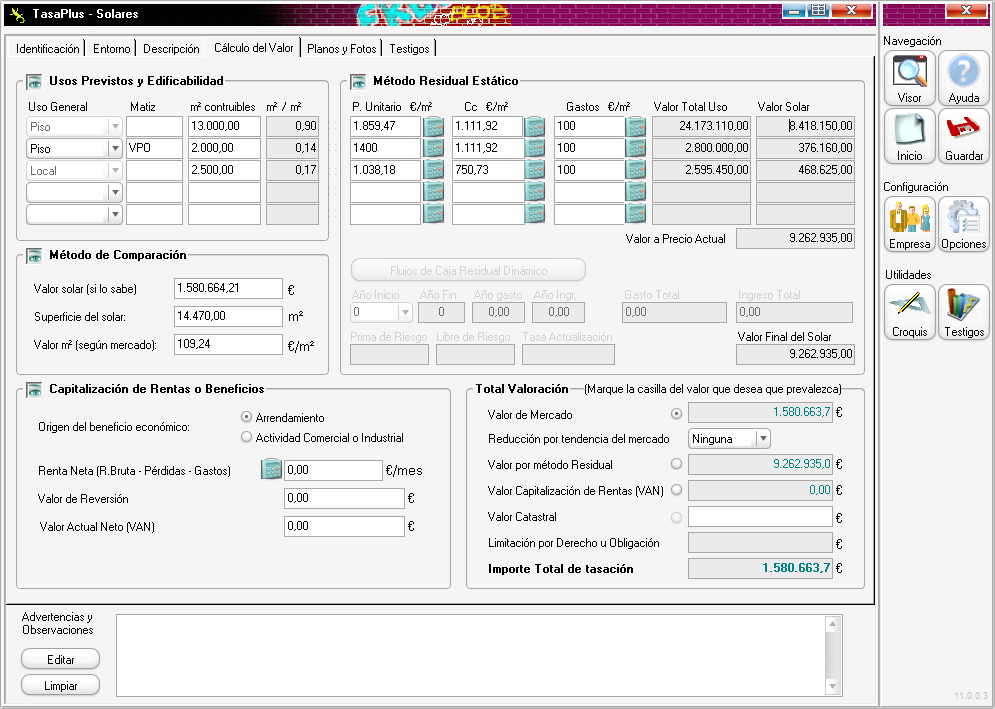Screen dimensions: 995x709
Task: Open the Visor navigation tool
Action: pyautogui.click(x=909, y=78)
